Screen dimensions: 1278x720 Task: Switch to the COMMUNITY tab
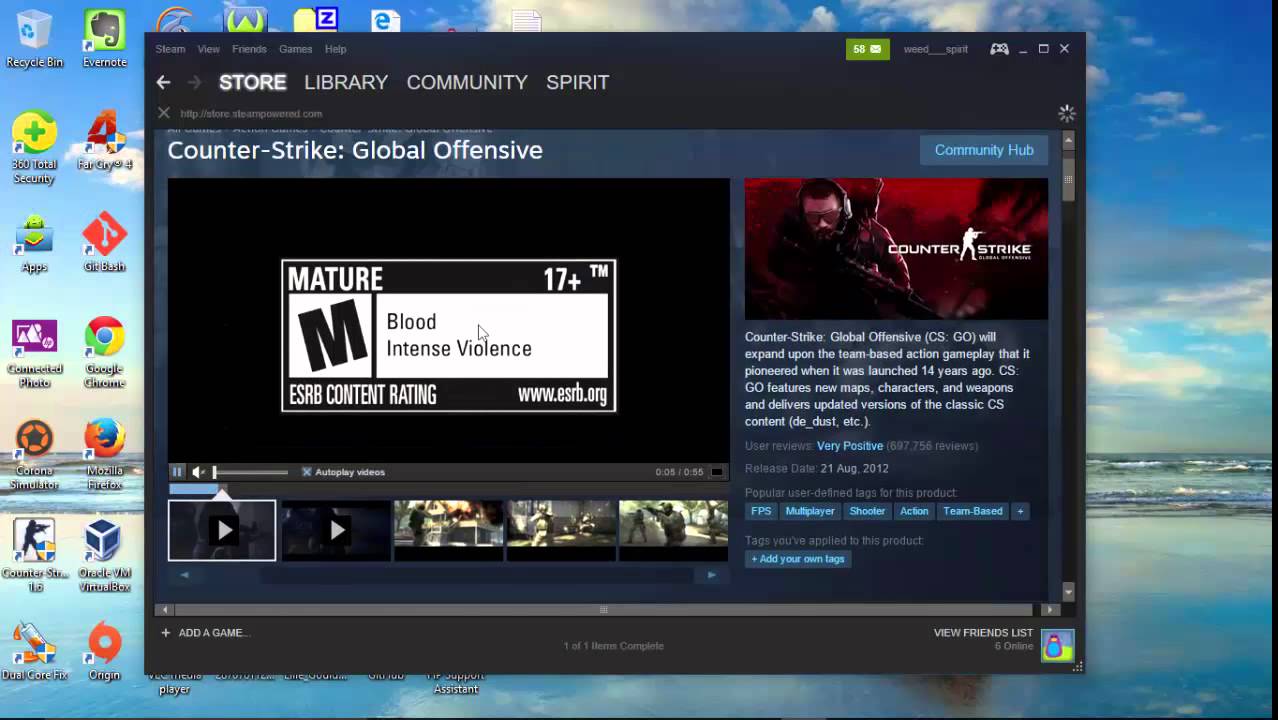pyautogui.click(x=467, y=82)
